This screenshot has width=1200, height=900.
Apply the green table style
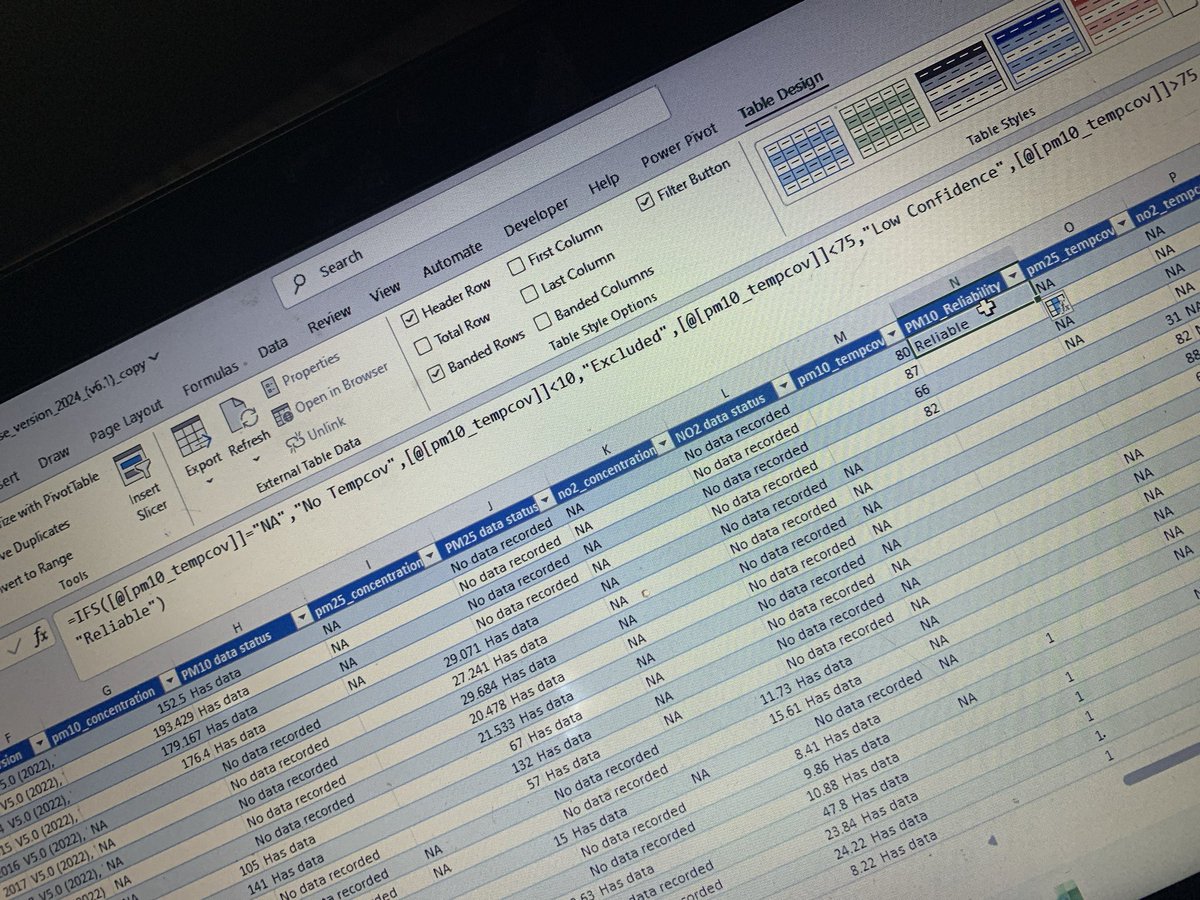tap(884, 119)
